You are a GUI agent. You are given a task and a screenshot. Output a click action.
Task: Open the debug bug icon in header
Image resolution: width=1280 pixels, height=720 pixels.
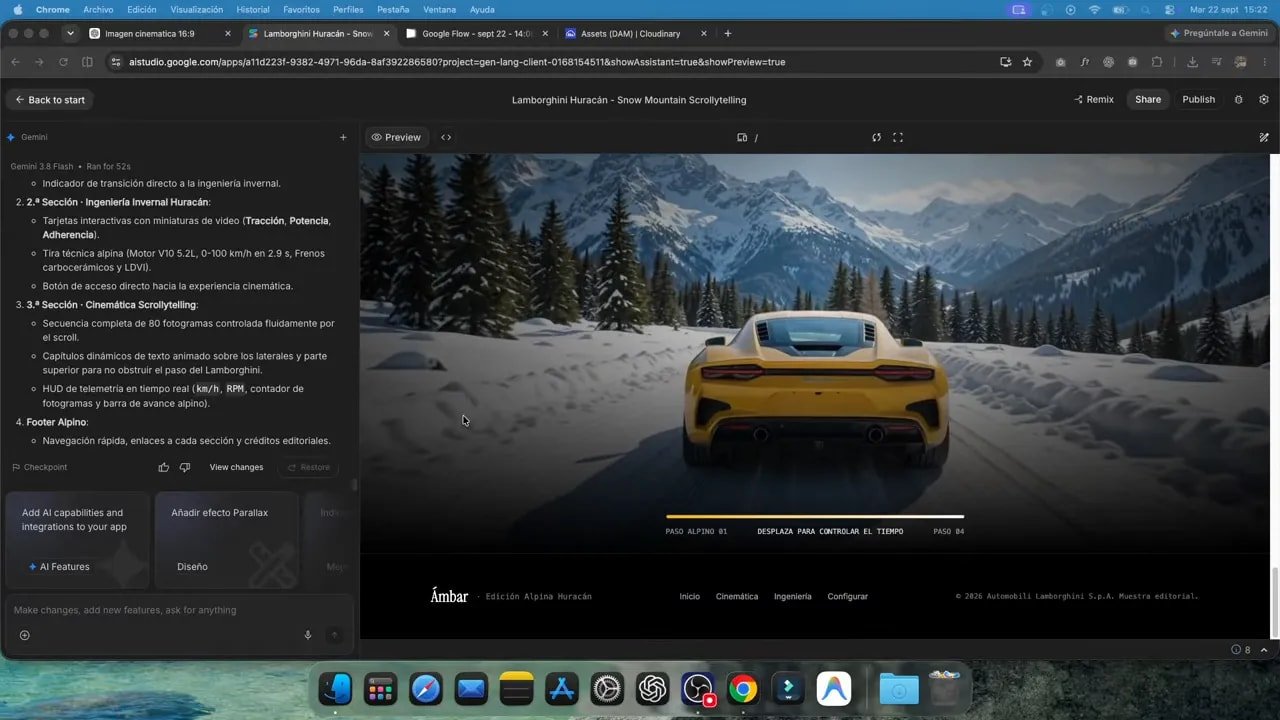point(1239,100)
